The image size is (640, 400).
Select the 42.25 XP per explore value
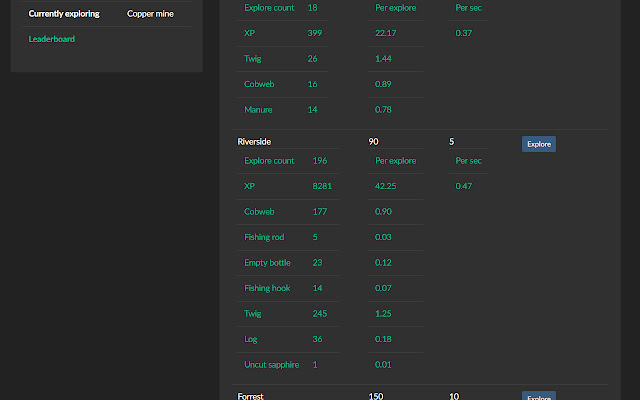click(386, 186)
